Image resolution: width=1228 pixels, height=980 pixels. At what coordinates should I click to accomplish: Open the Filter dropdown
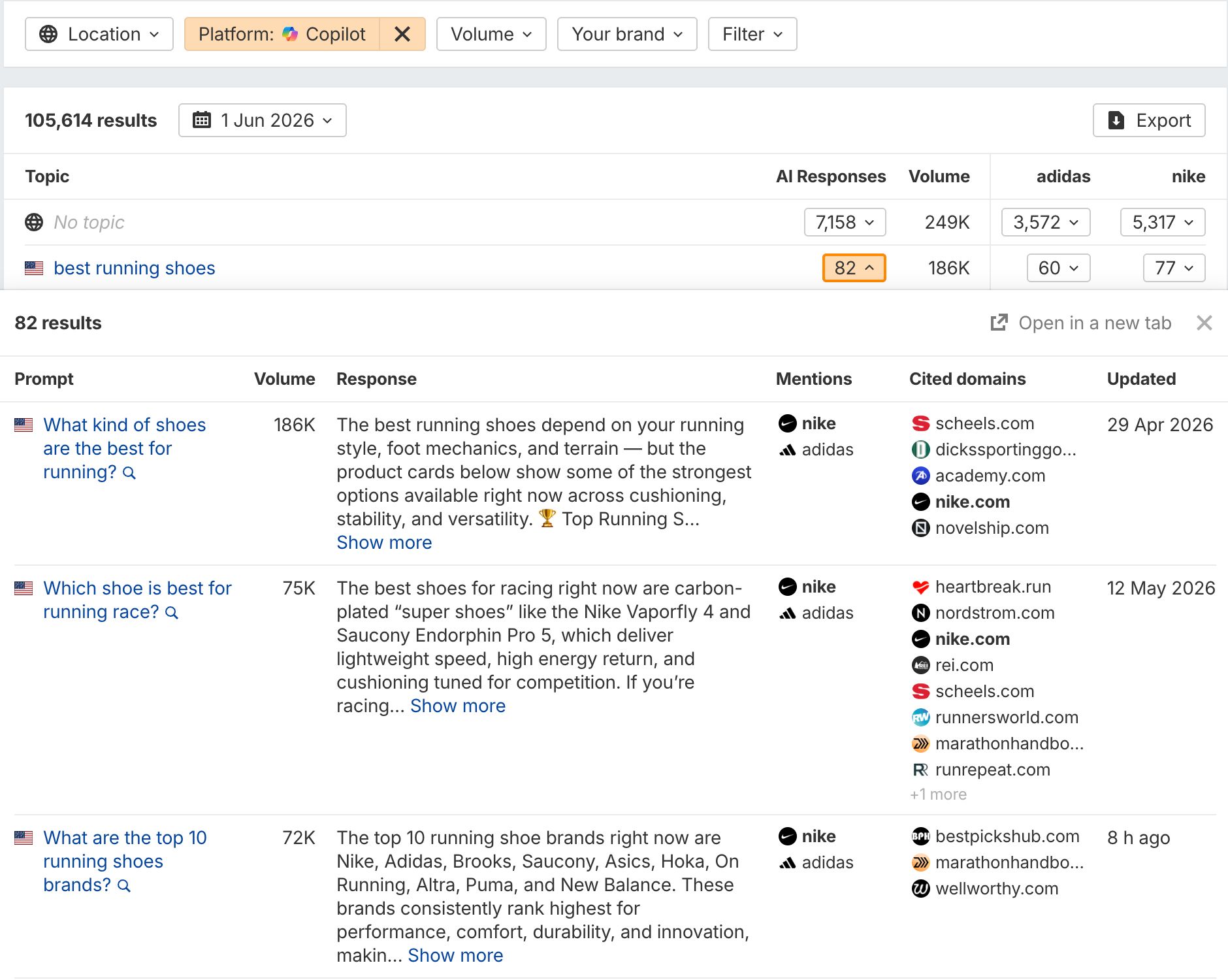(x=752, y=34)
